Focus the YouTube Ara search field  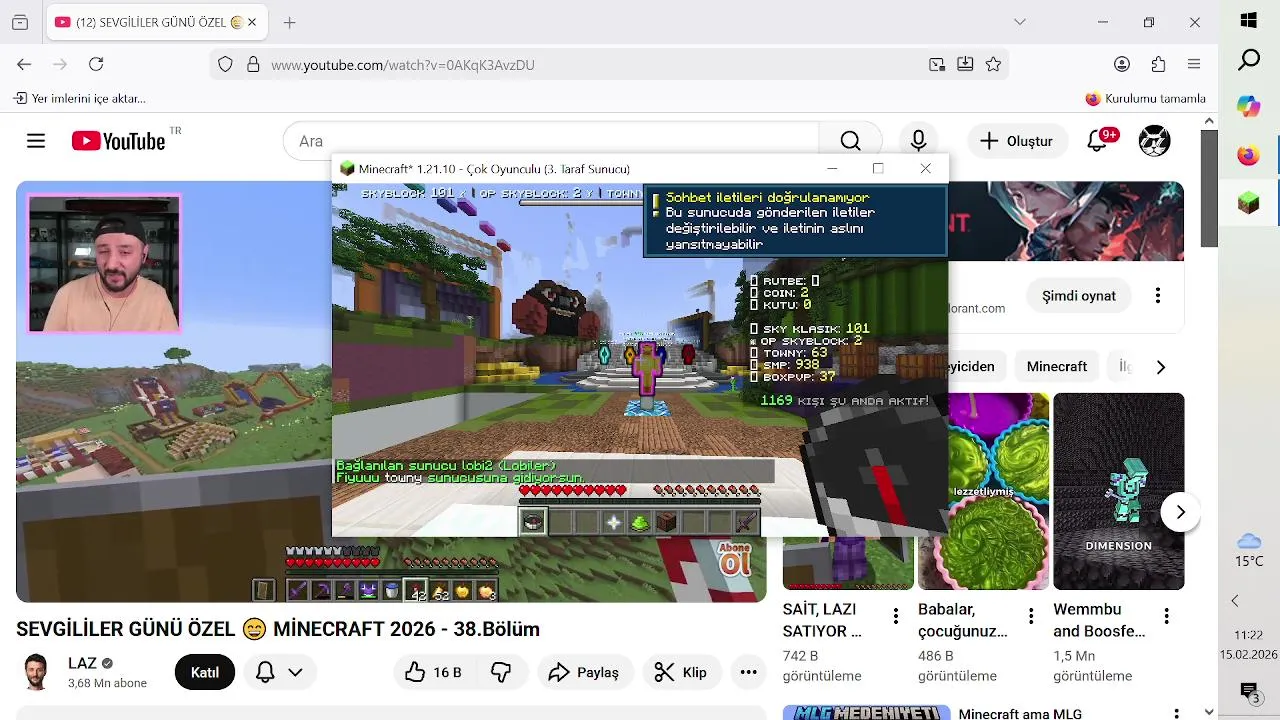(550, 141)
